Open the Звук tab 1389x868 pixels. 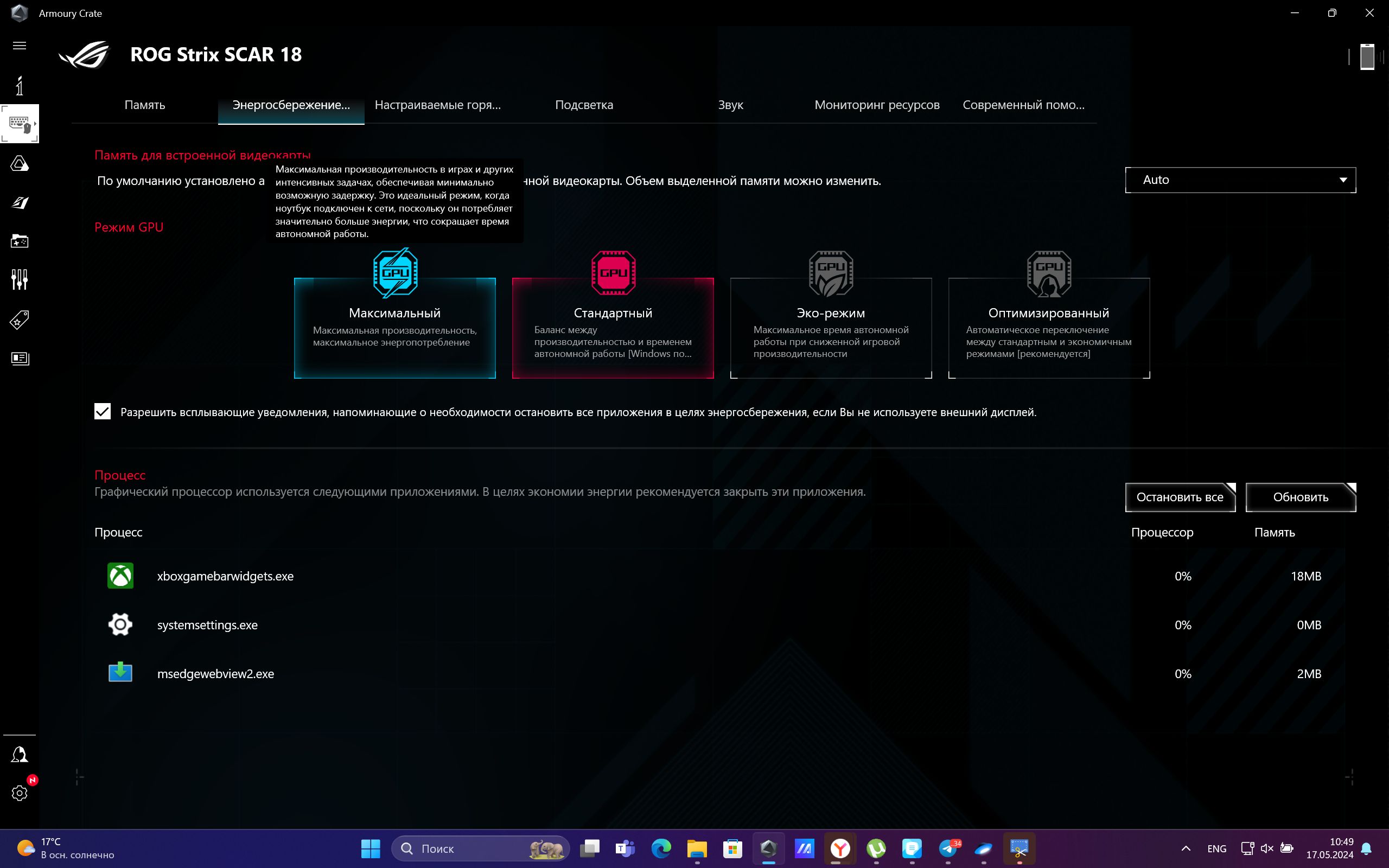point(731,105)
